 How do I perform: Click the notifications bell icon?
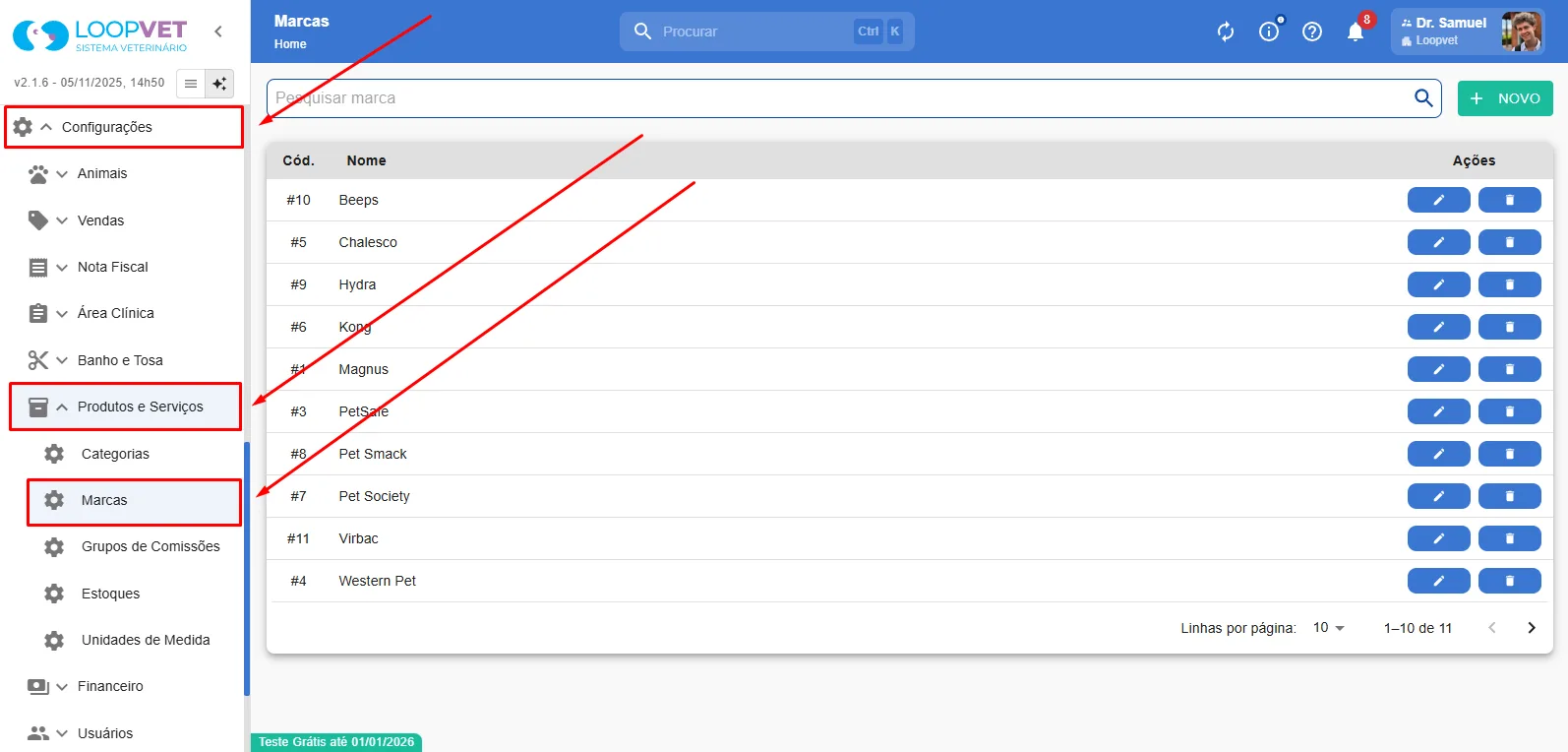click(1355, 31)
